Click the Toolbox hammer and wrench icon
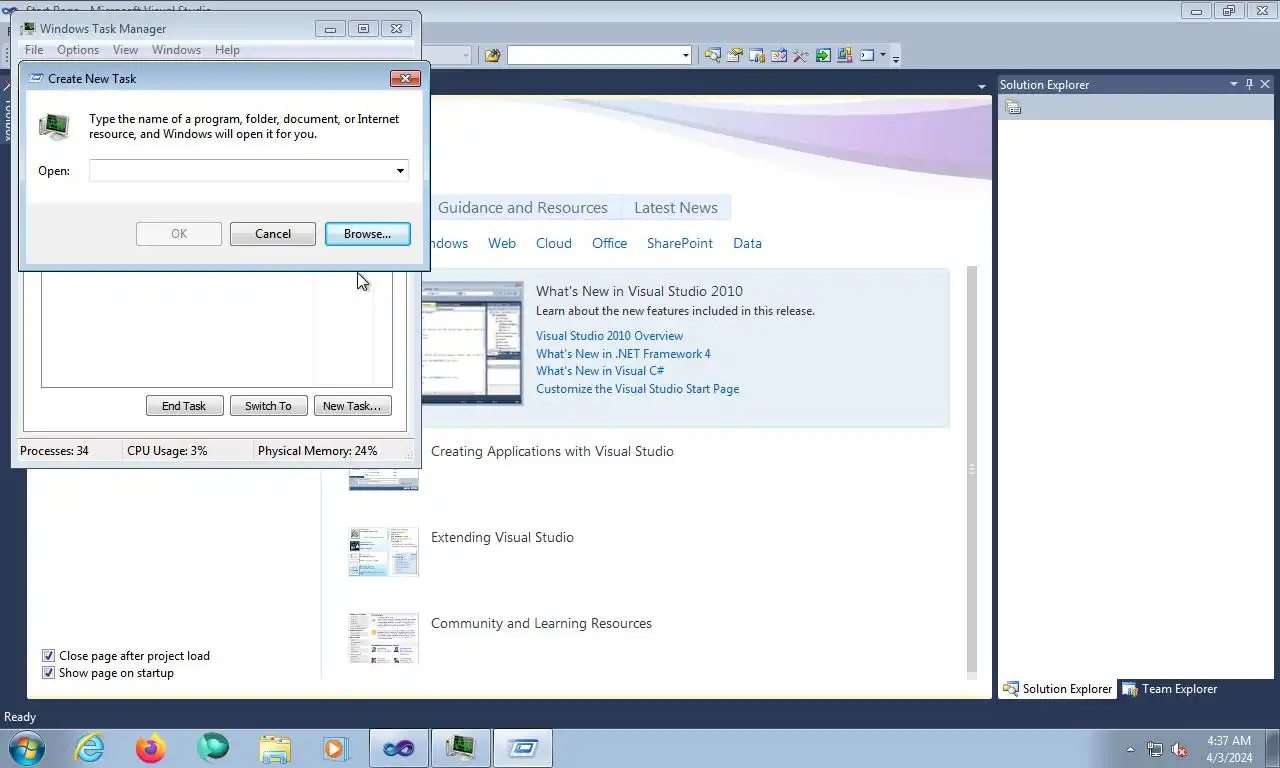The image size is (1280, 768). tap(801, 55)
